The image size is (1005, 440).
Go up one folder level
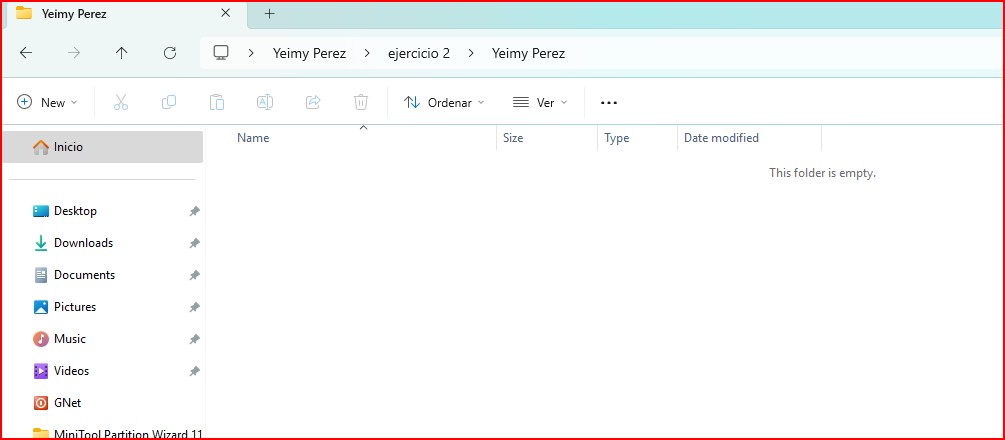click(x=122, y=53)
